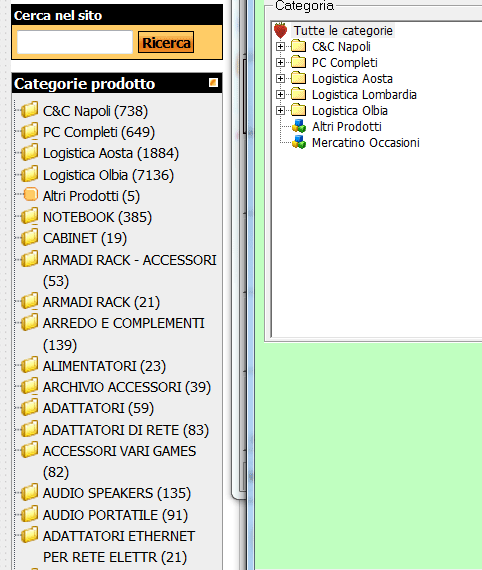Screen dimensions: 482x570
Task: Open the ADATTATORI DI RETE (83) link
Action: [x=126, y=430]
